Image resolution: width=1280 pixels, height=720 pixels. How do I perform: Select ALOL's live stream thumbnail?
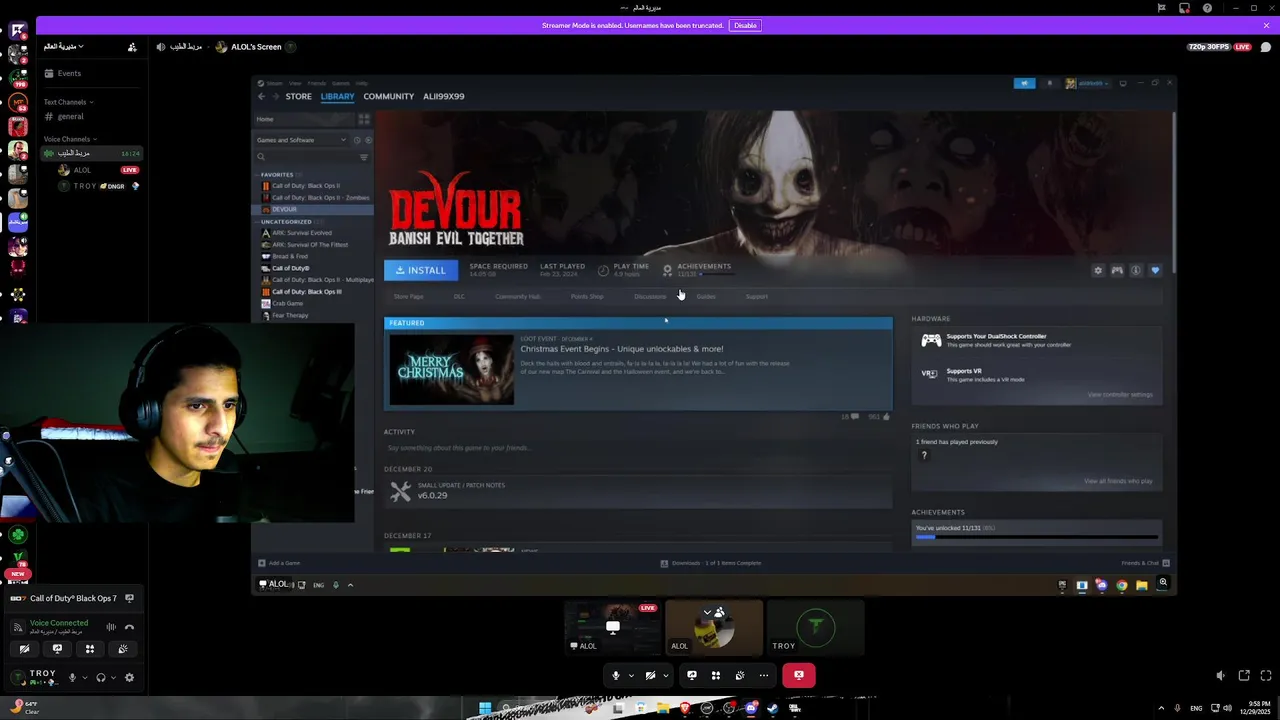[x=612, y=627]
